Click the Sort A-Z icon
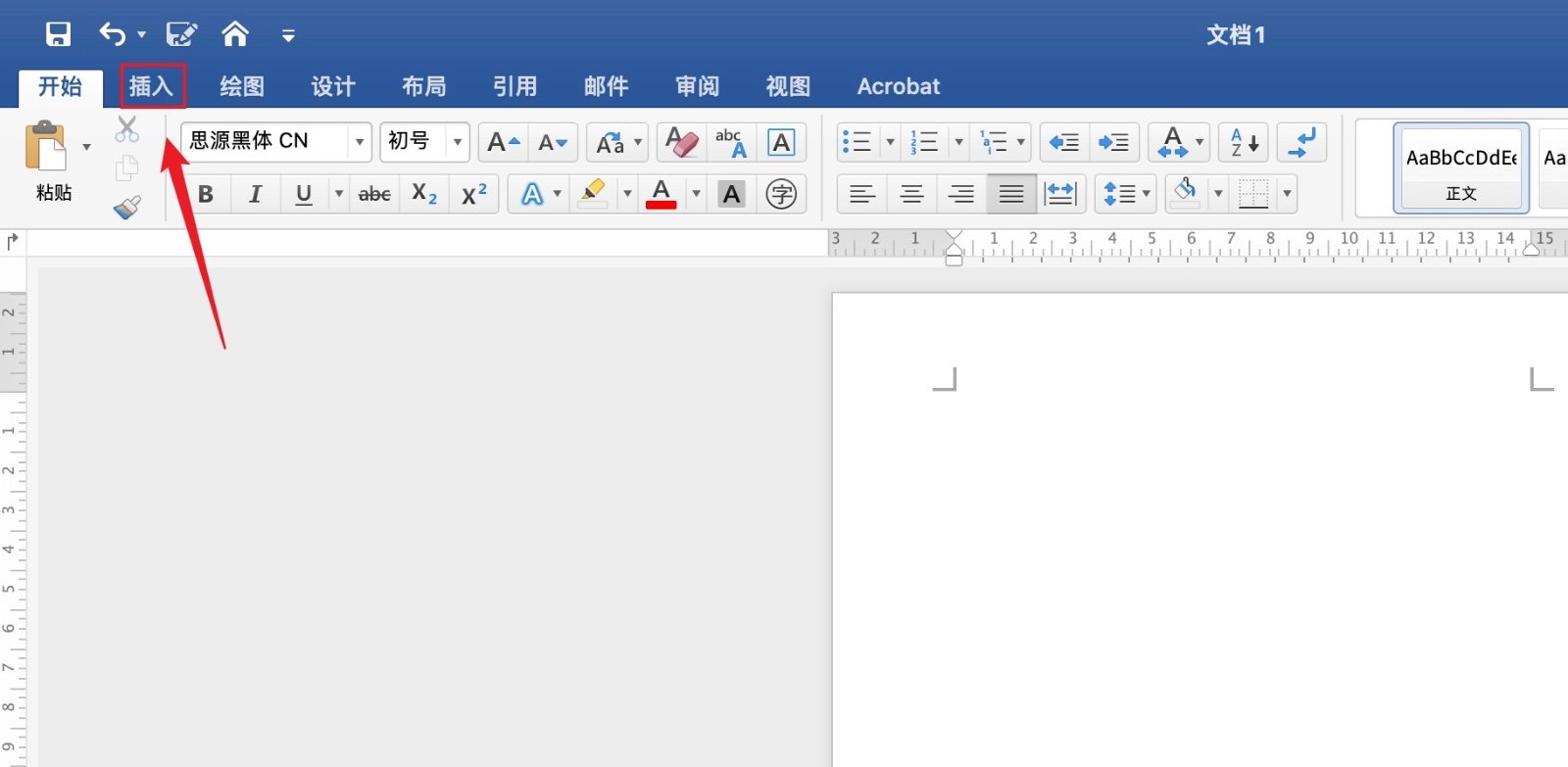1568x767 pixels. [x=1245, y=143]
